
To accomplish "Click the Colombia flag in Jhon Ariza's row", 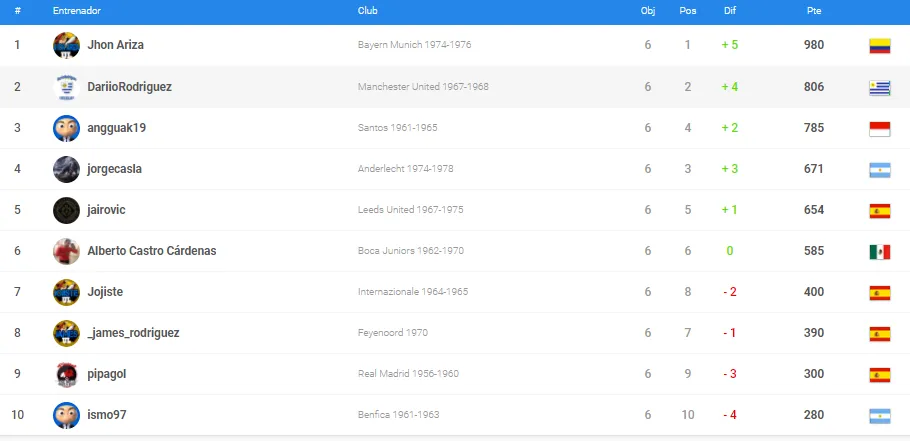I will coord(880,46).
